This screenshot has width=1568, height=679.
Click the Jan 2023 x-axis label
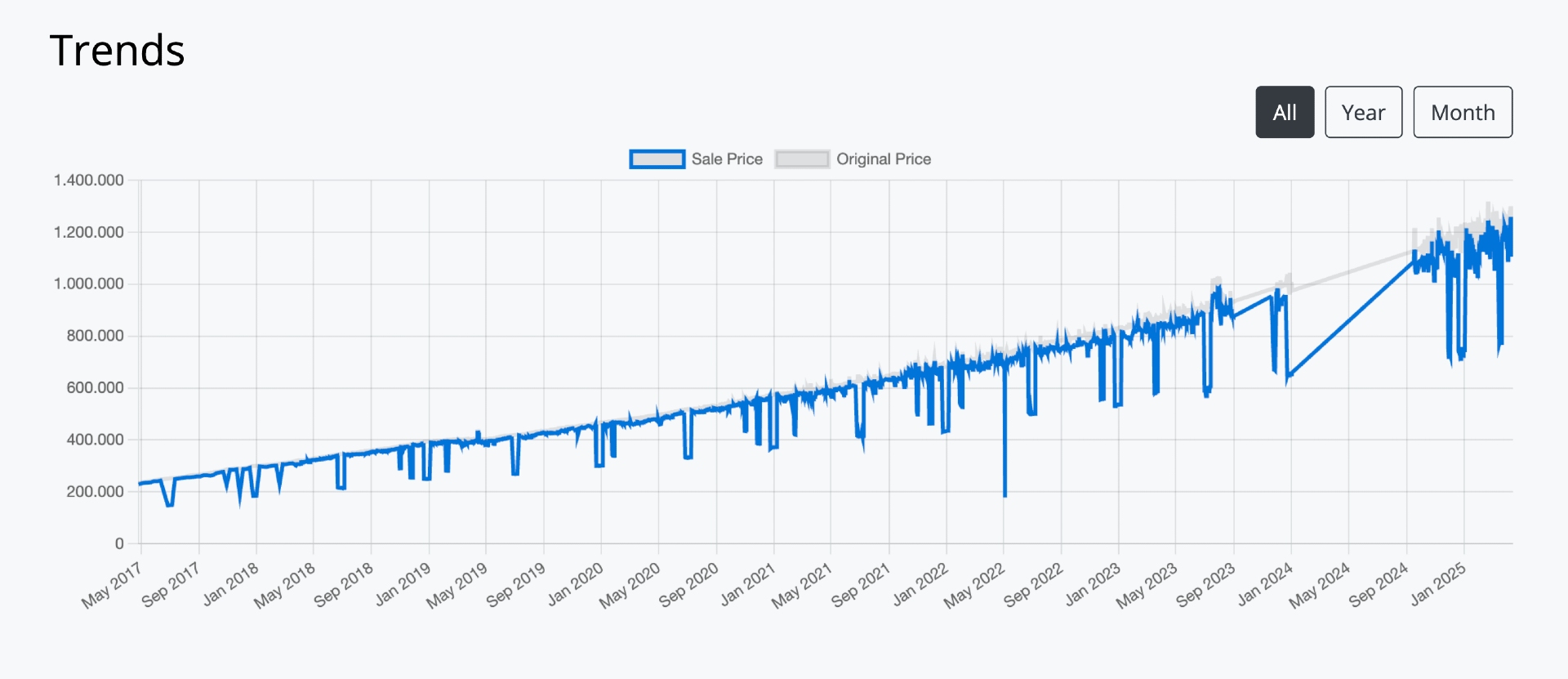coord(1092,583)
